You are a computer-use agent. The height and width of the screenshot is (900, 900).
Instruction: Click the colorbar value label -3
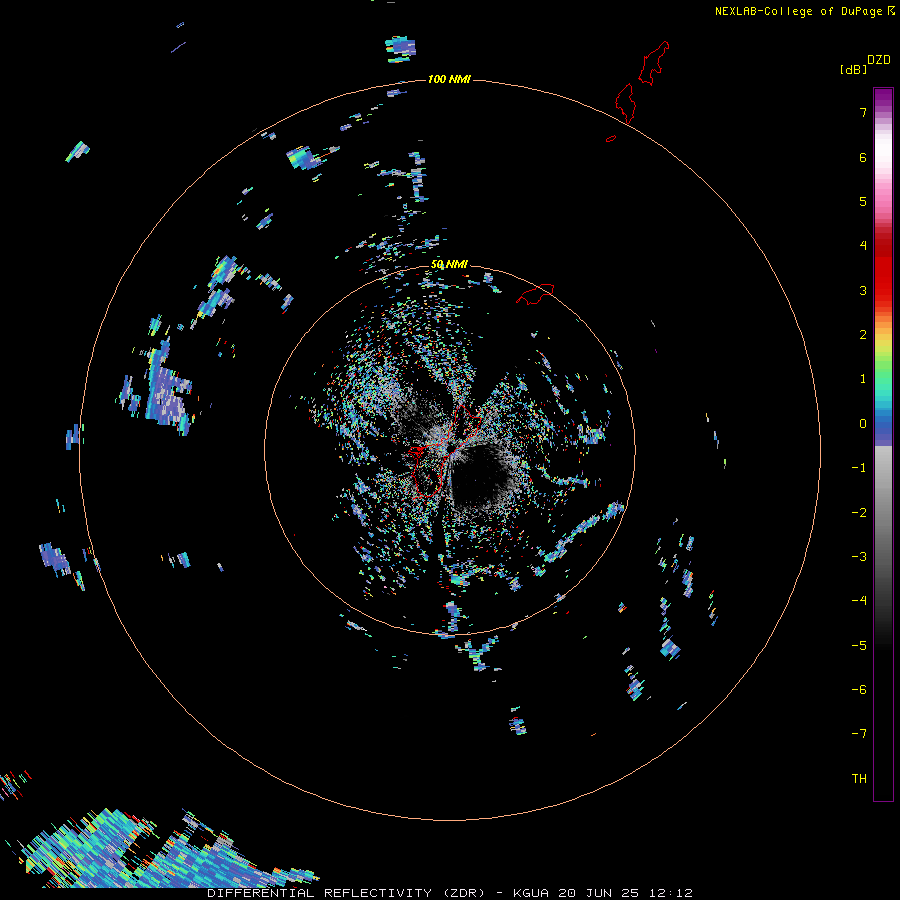point(859,557)
